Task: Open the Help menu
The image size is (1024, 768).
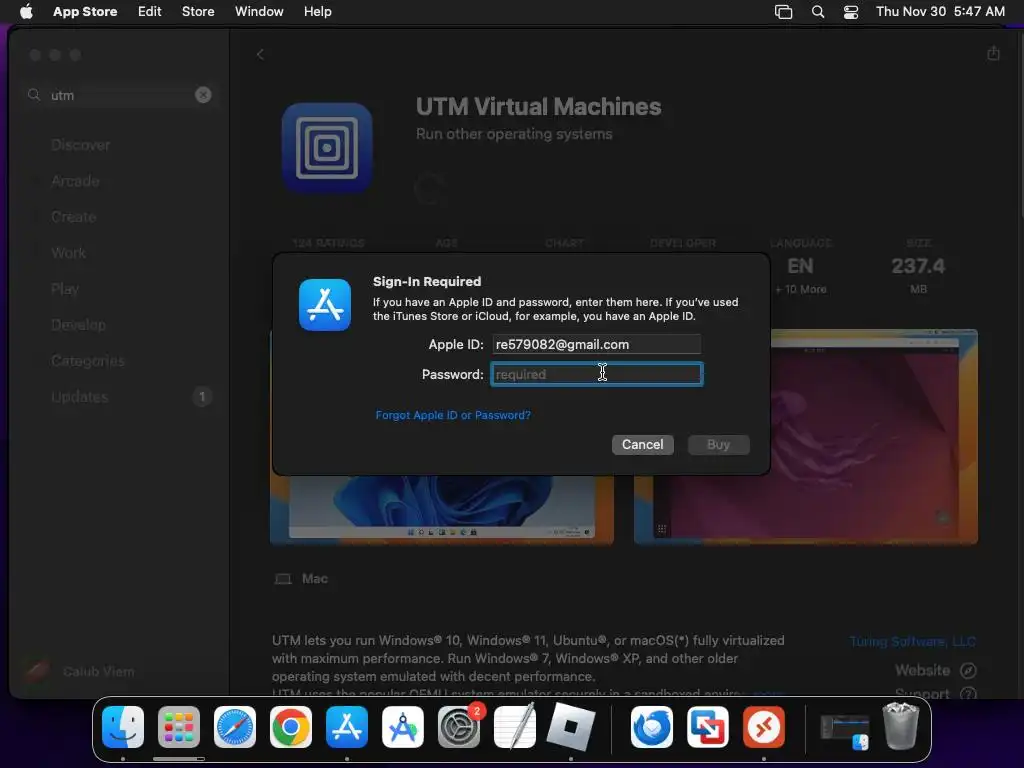Action: coord(317,11)
